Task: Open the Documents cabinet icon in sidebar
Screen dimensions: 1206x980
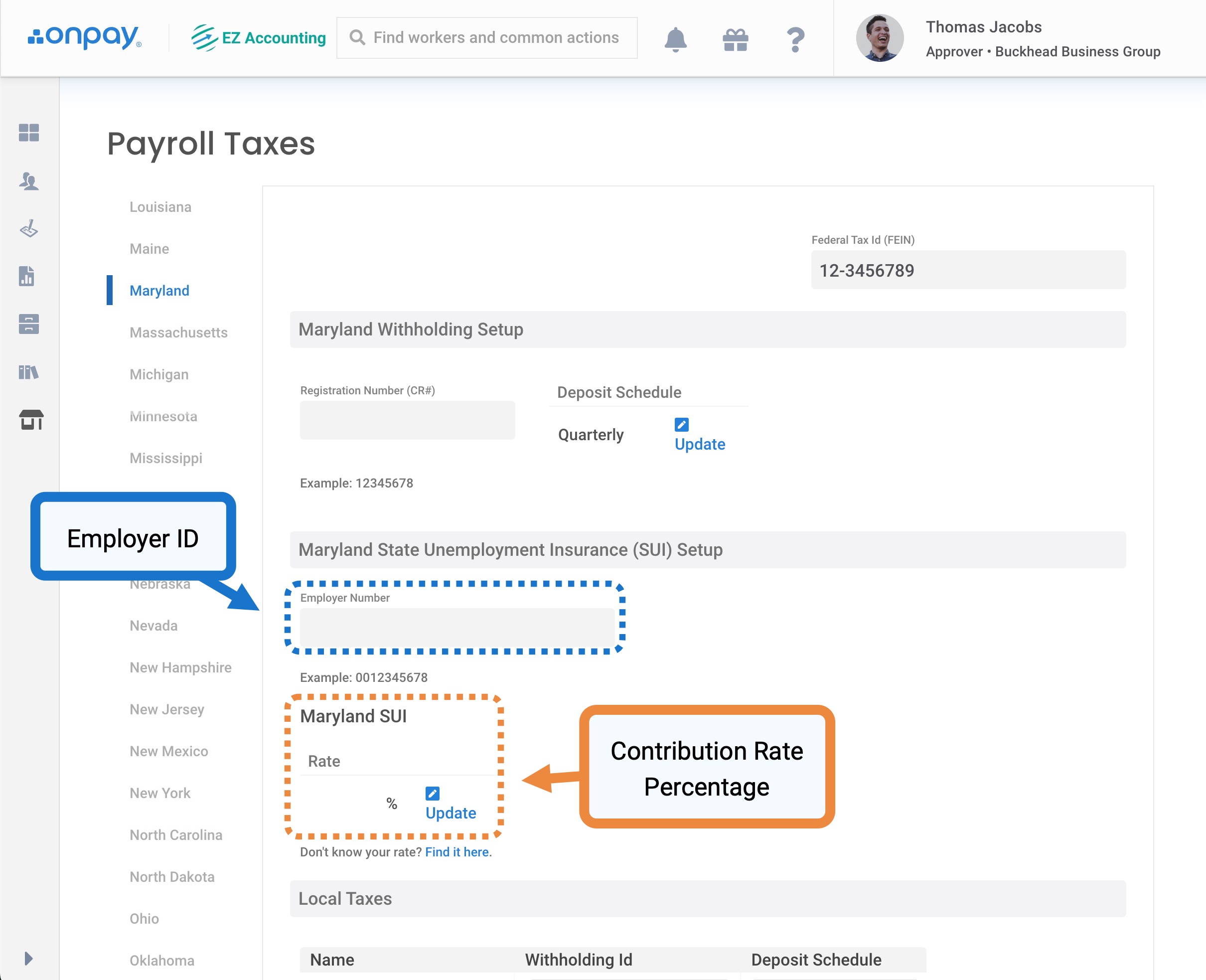Action: coord(29,325)
